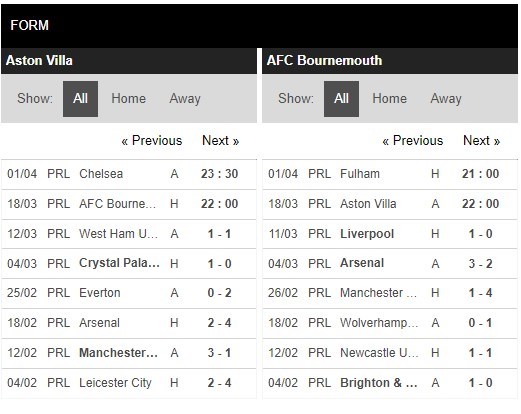The image size is (521, 414).
Task: Select the All filter under Aston Villa
Action: (80, 99)
